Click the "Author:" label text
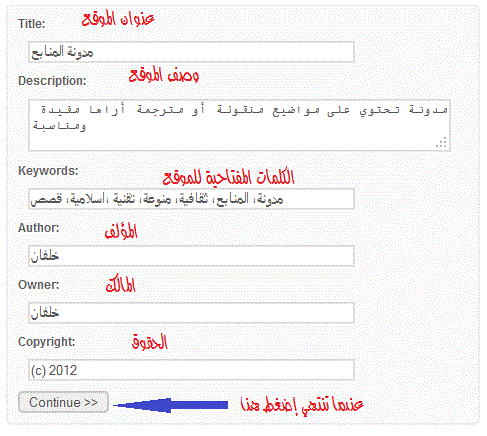 39,228
